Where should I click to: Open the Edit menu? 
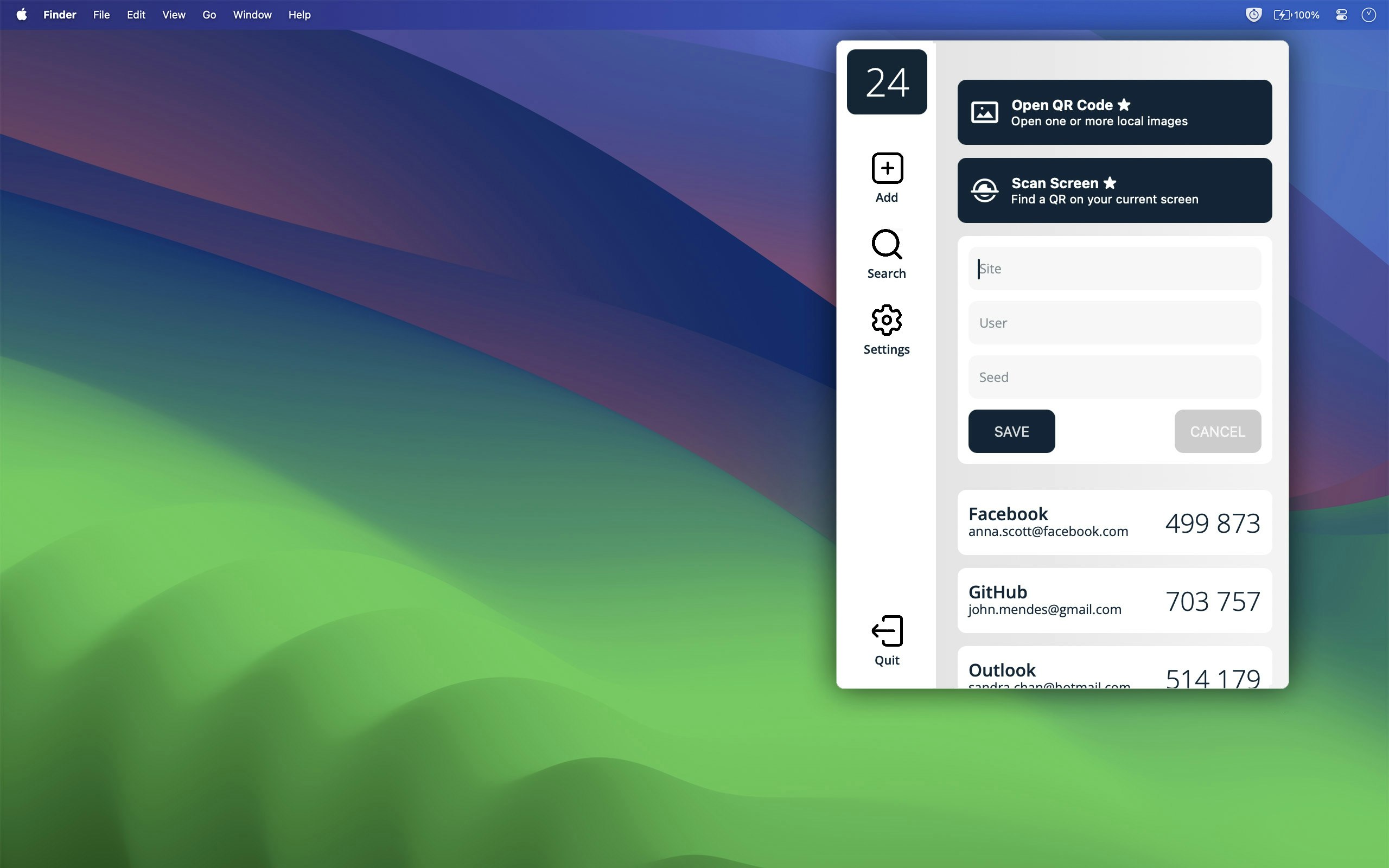(x=136, y=14)
